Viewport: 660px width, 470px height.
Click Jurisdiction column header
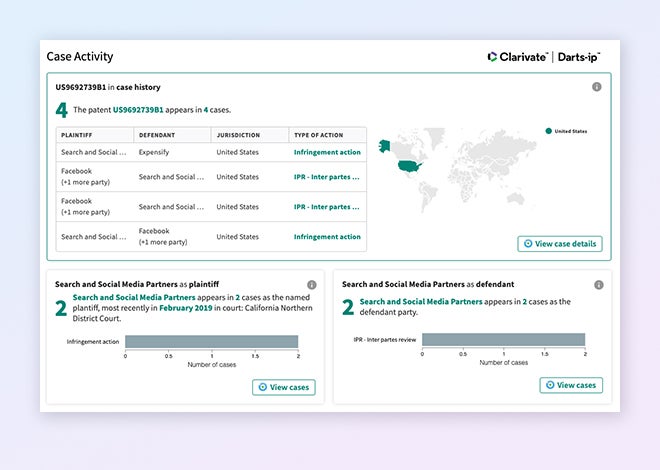(240, 135)
